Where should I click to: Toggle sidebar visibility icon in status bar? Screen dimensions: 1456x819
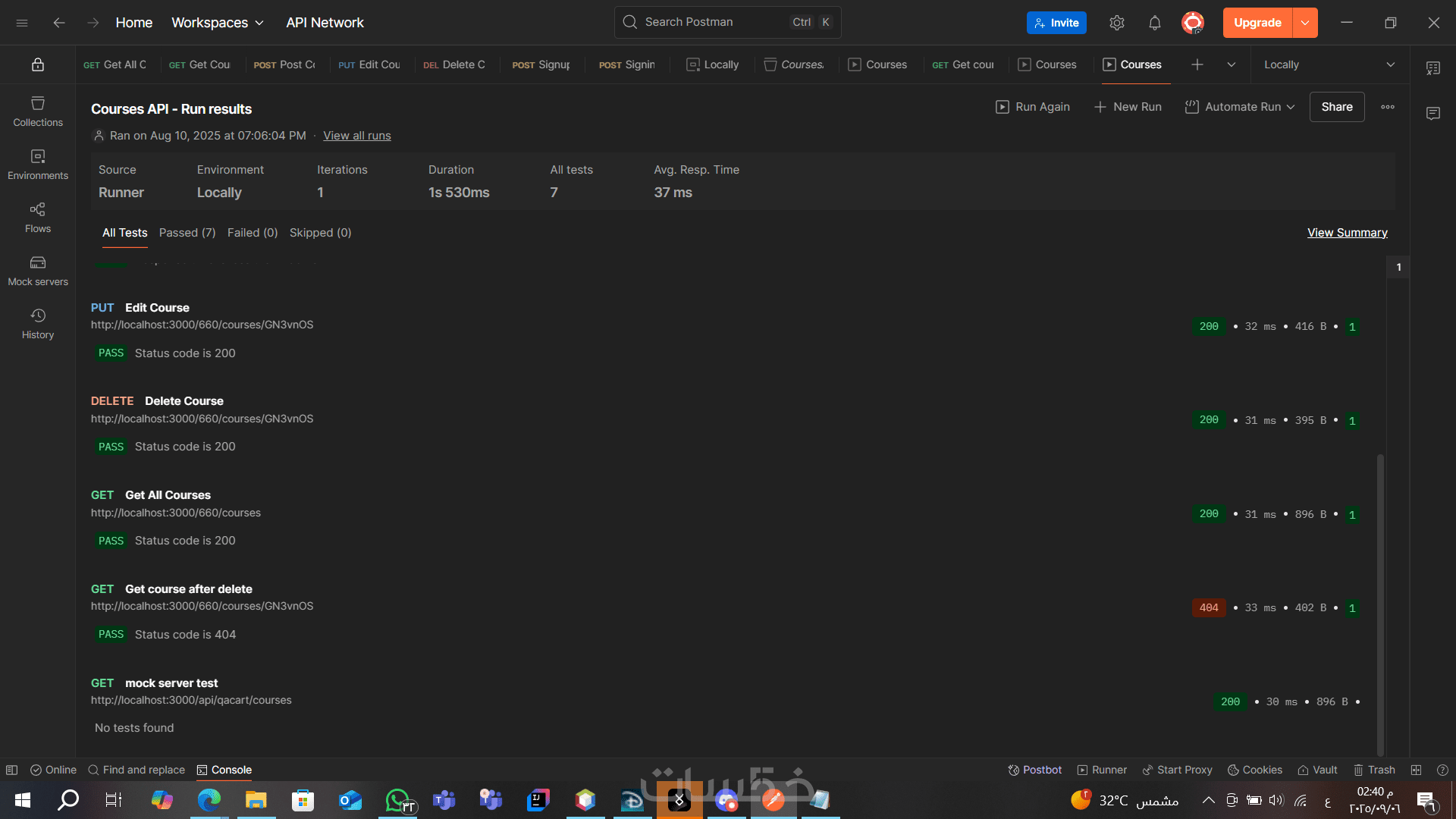[11, 770]
